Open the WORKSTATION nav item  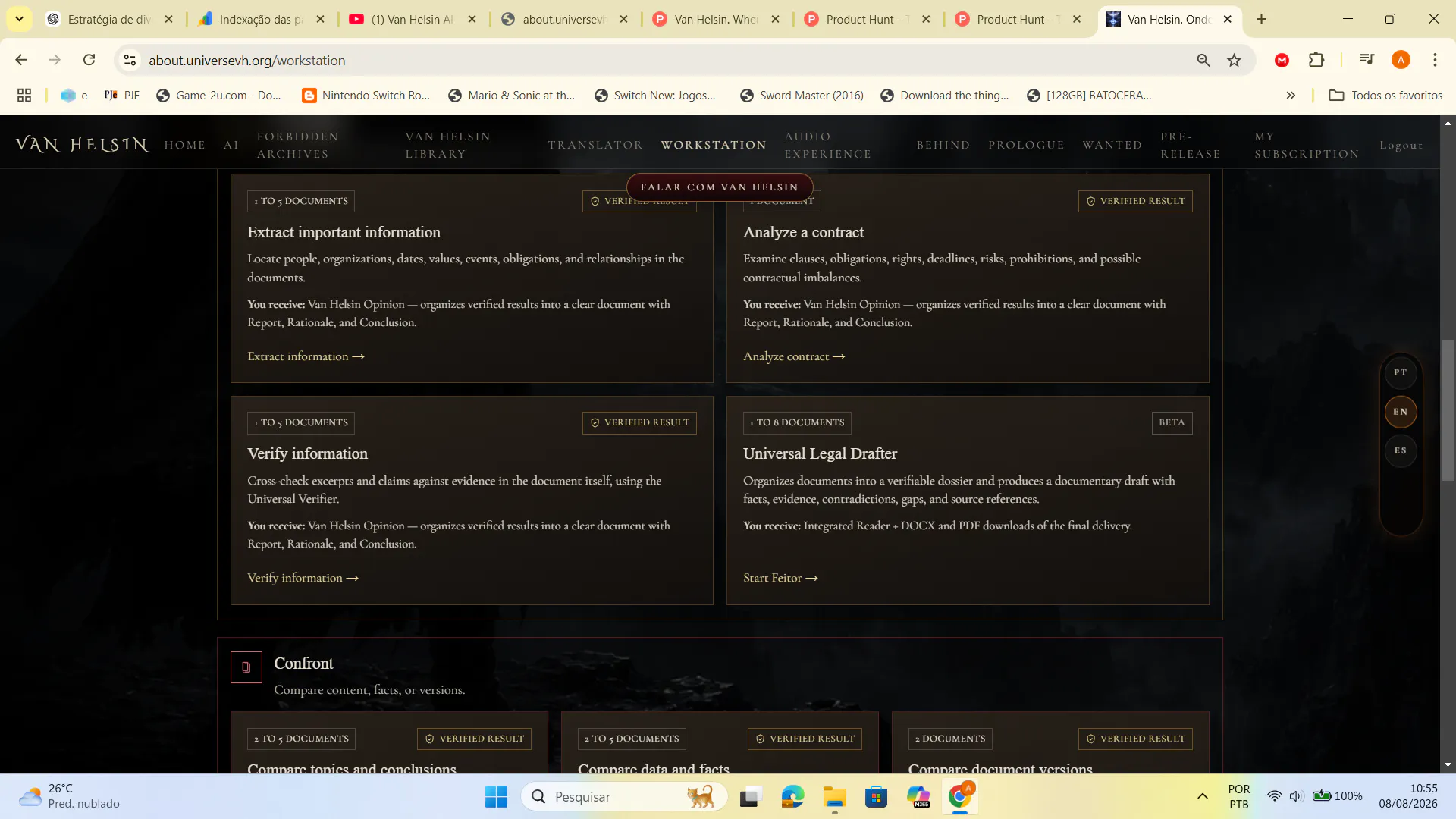tap(714, 145)
